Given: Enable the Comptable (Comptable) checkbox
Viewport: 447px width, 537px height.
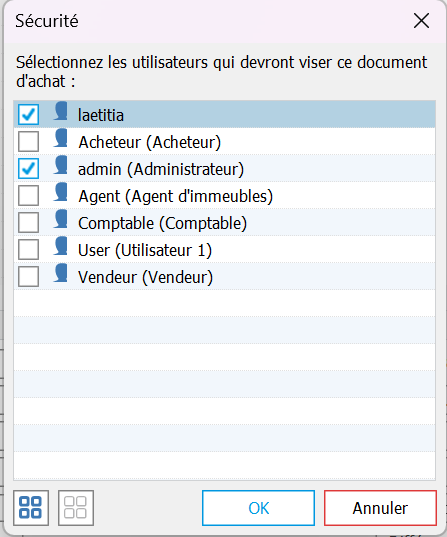Looking at the screenshot, I should click(x=28, y=223).
